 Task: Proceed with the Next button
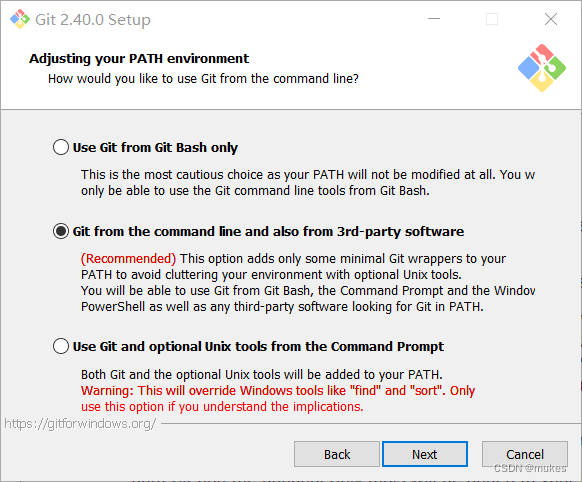coord(425,454)
